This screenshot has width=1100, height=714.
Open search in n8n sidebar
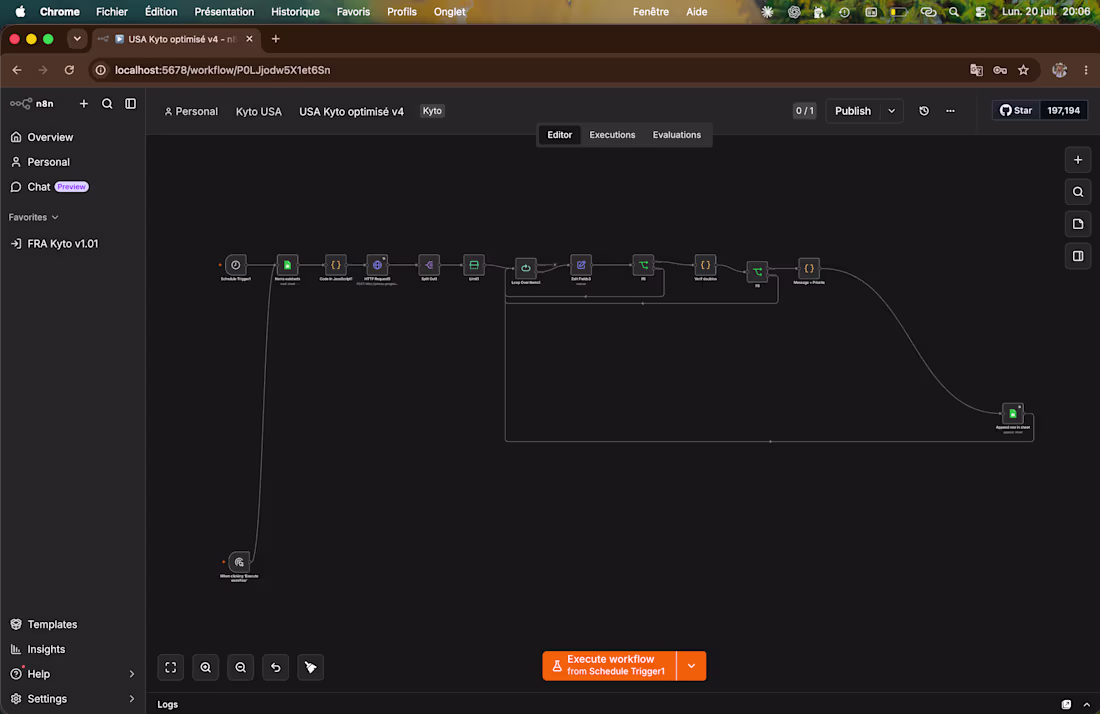pyautogui.click(x=107, y=104)
